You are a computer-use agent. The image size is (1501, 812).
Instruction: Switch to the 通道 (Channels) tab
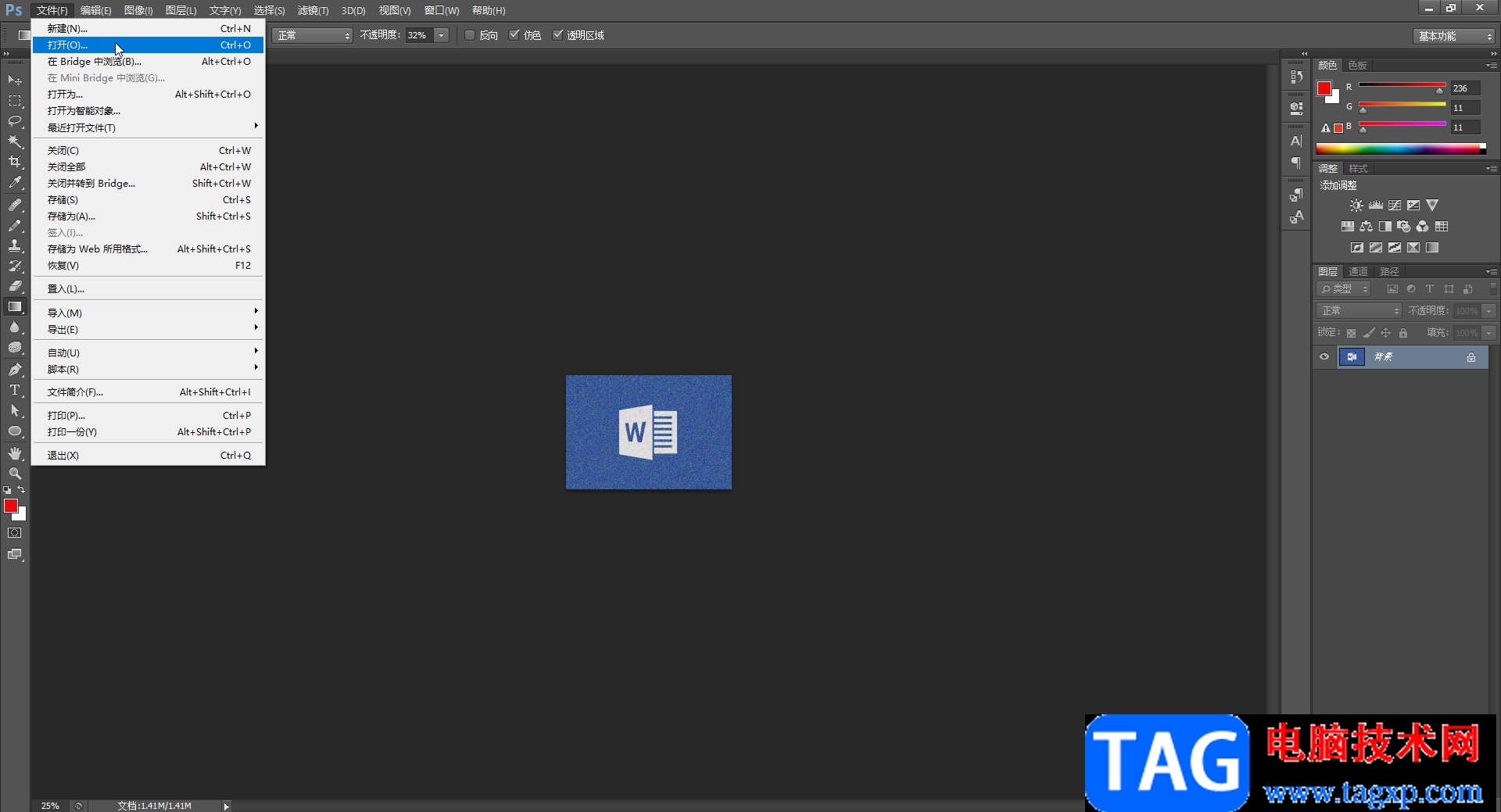1359,272
